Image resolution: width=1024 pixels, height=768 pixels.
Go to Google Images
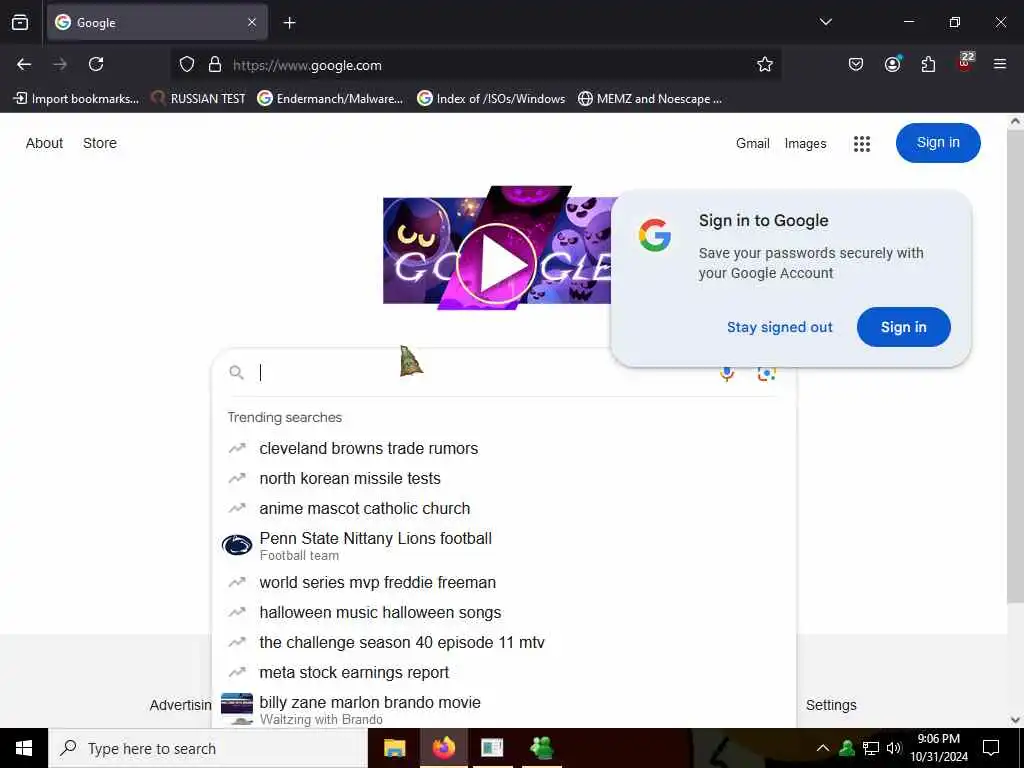(805, 143)
